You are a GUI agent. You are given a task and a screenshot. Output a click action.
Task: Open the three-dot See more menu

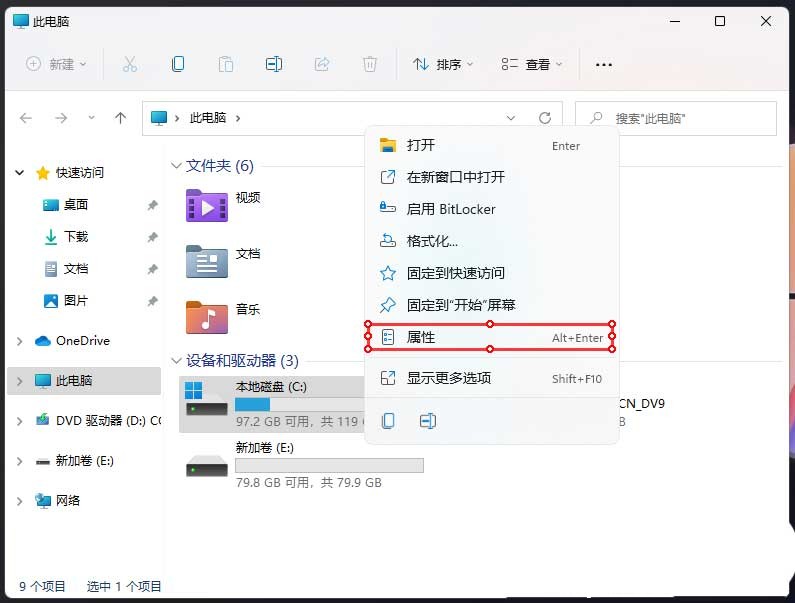603,65
